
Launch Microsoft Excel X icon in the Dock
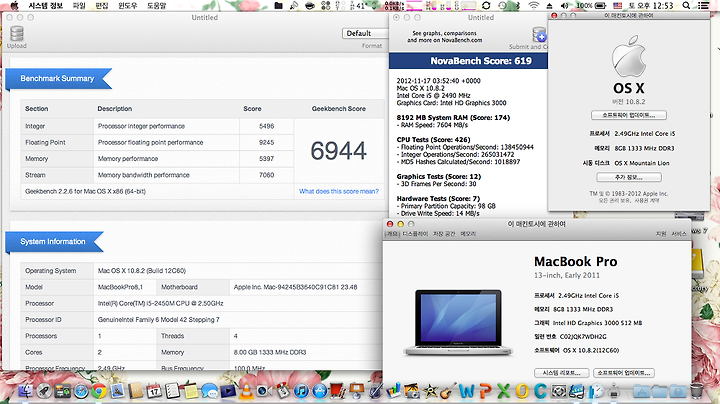pyautogui.click(x=504, y=391)
